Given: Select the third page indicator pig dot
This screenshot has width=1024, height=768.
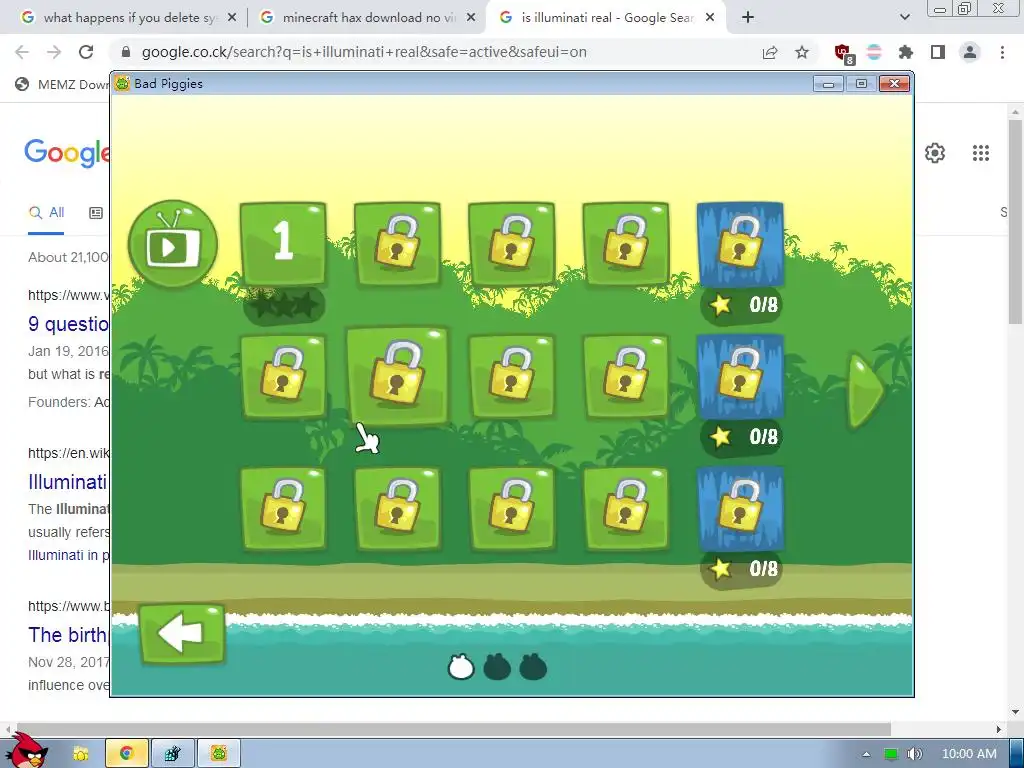Looking at the screenshot, I should pyautogui.click(x=532, y=667).
